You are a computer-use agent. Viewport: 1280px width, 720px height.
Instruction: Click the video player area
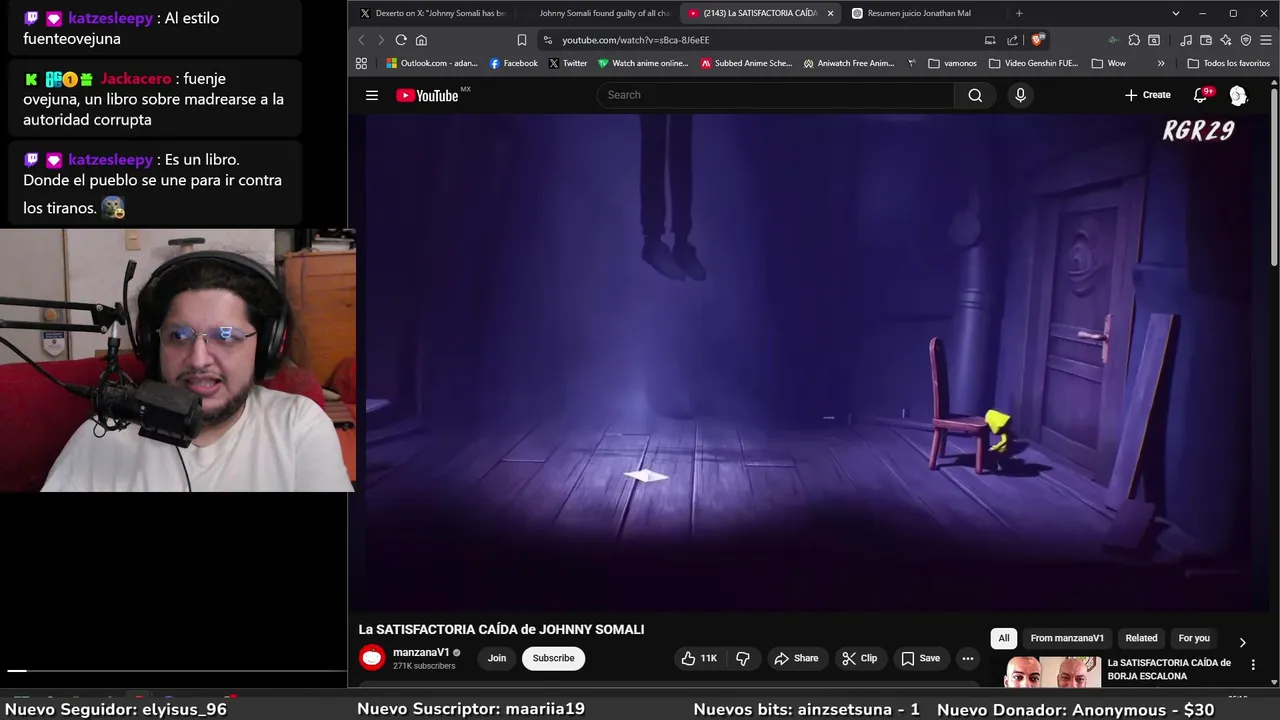click(x=808, y=362)
